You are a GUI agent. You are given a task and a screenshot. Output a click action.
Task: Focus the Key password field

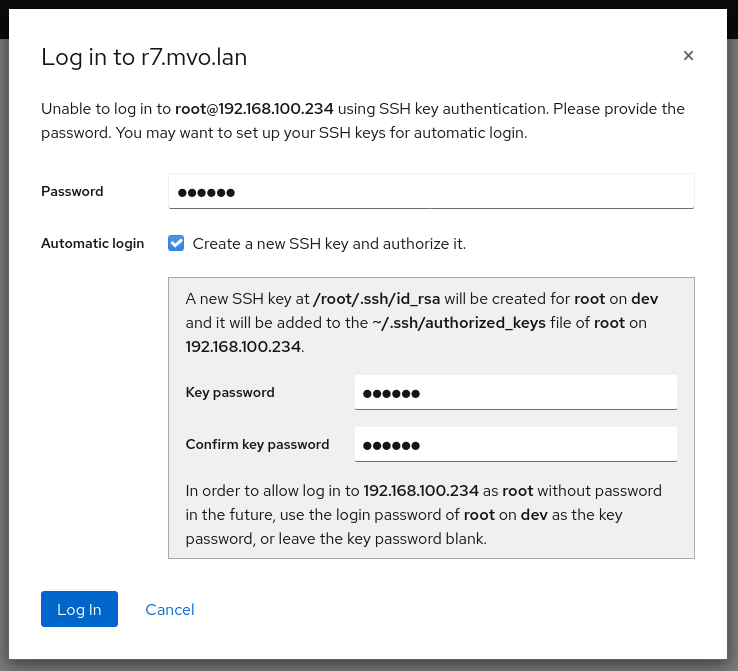pyautogui.click(x=515, y=392)
